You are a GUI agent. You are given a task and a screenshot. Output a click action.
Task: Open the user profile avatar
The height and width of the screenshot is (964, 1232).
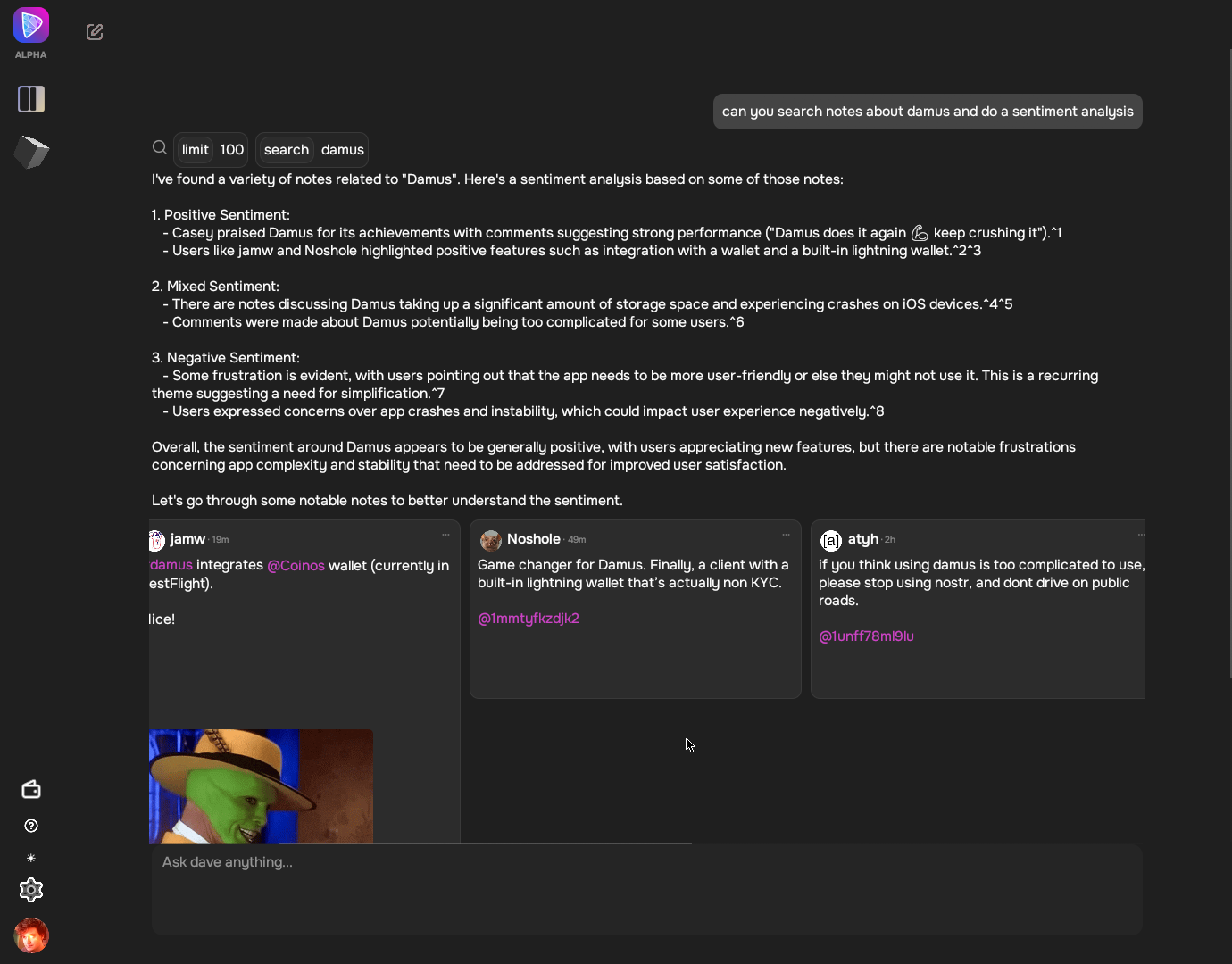tap(31, 935)
